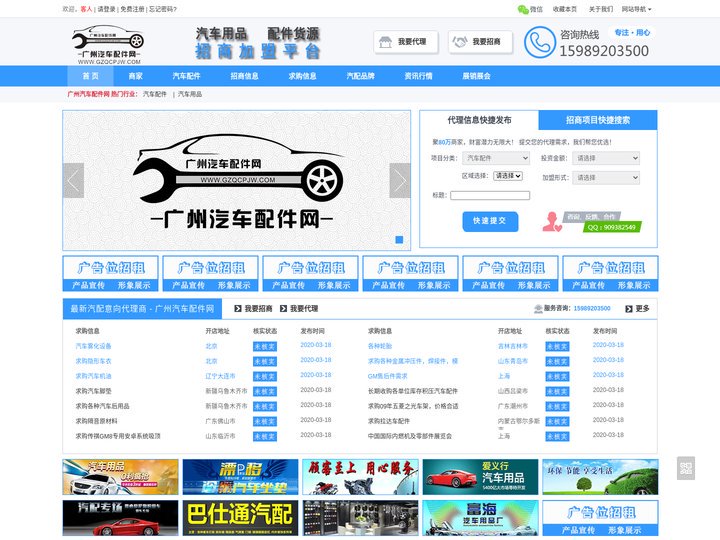
Task: Open 首页 in the navigation bar
Action: click(x=90, y=76)
